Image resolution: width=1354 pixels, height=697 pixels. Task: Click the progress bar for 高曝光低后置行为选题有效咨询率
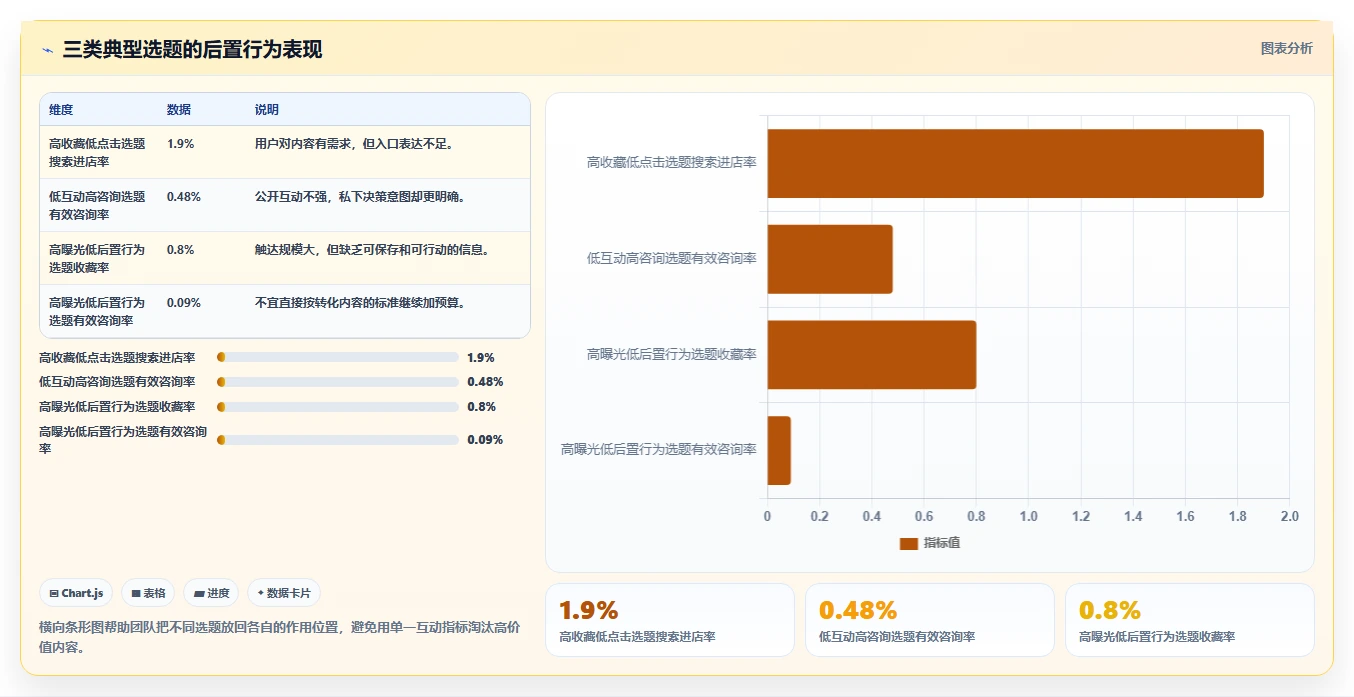coord(338,440)
